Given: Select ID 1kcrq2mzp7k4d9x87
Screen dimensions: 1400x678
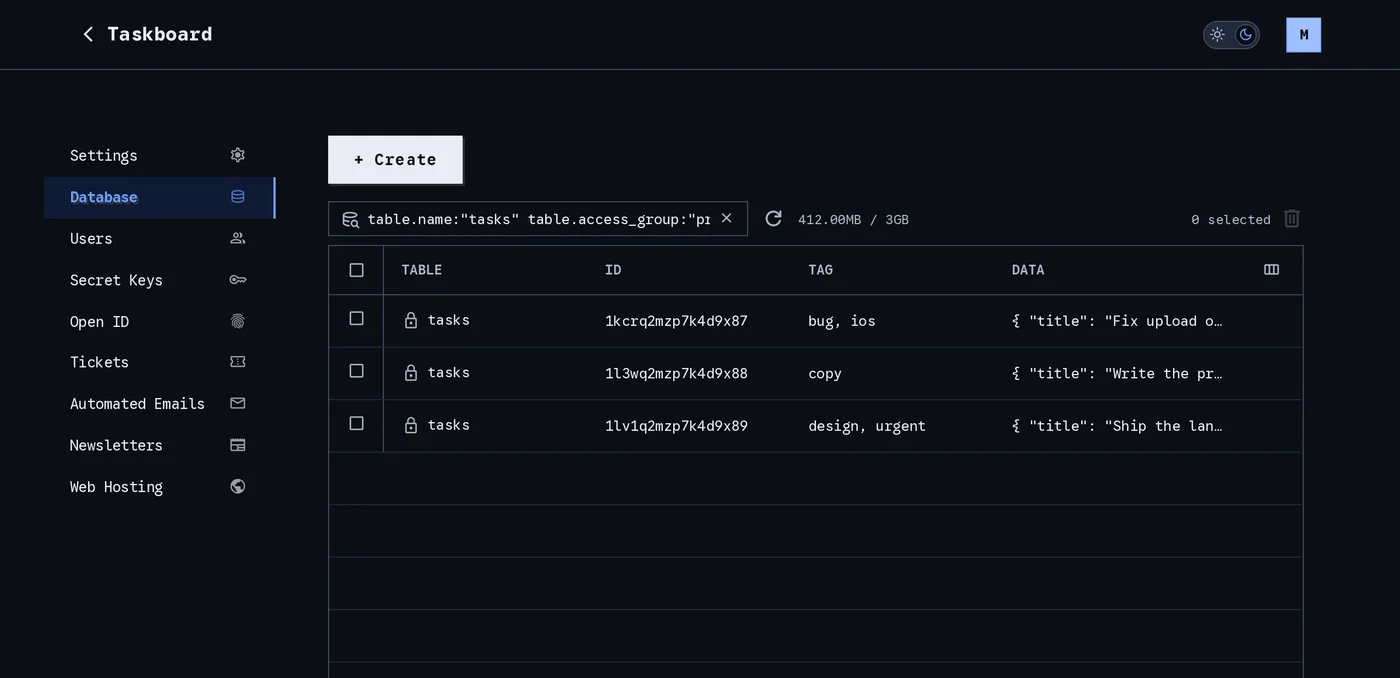Looking at the screenshot, I should 676,321.
